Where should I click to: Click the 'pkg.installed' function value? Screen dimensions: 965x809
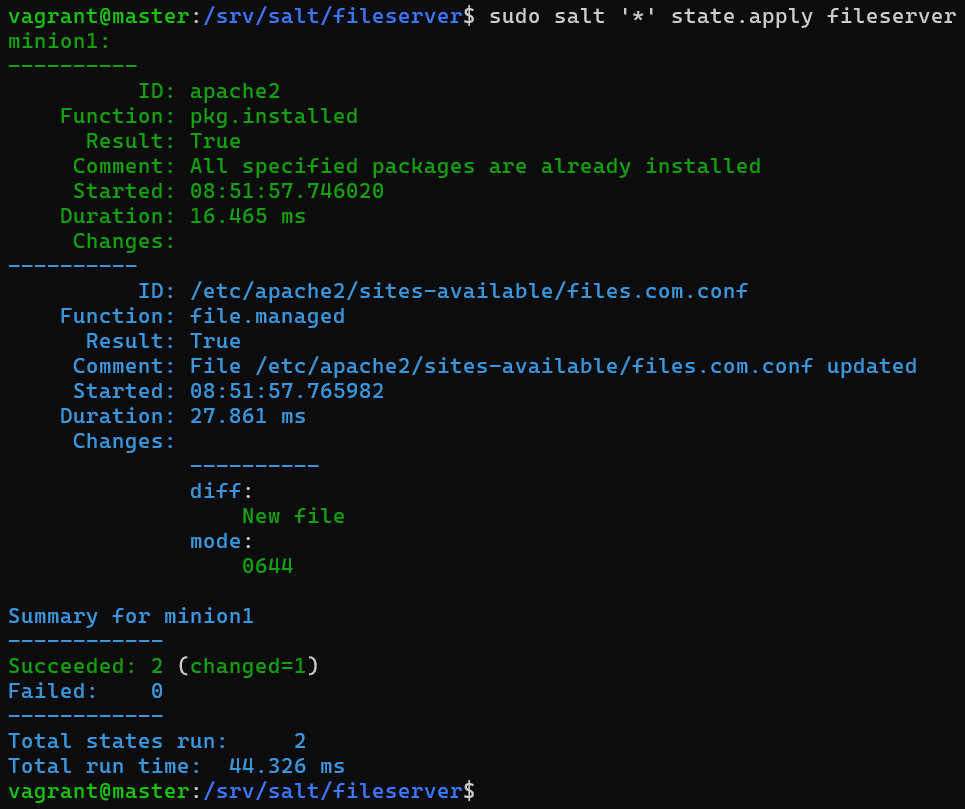pos(274,116)
